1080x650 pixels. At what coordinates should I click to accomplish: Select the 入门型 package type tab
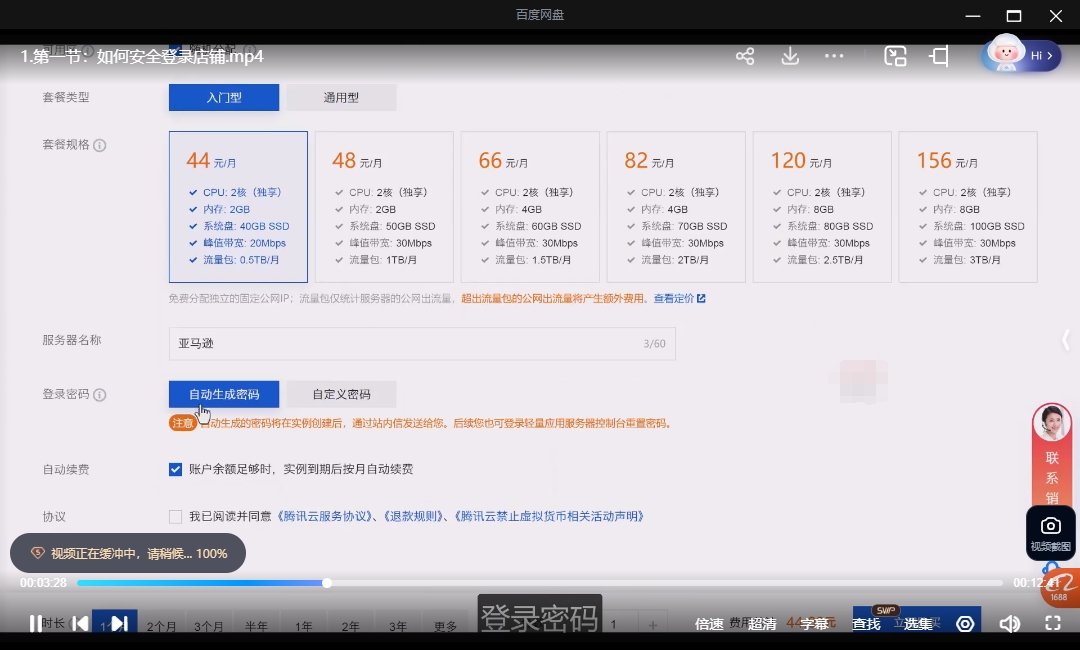coord(224,97)
